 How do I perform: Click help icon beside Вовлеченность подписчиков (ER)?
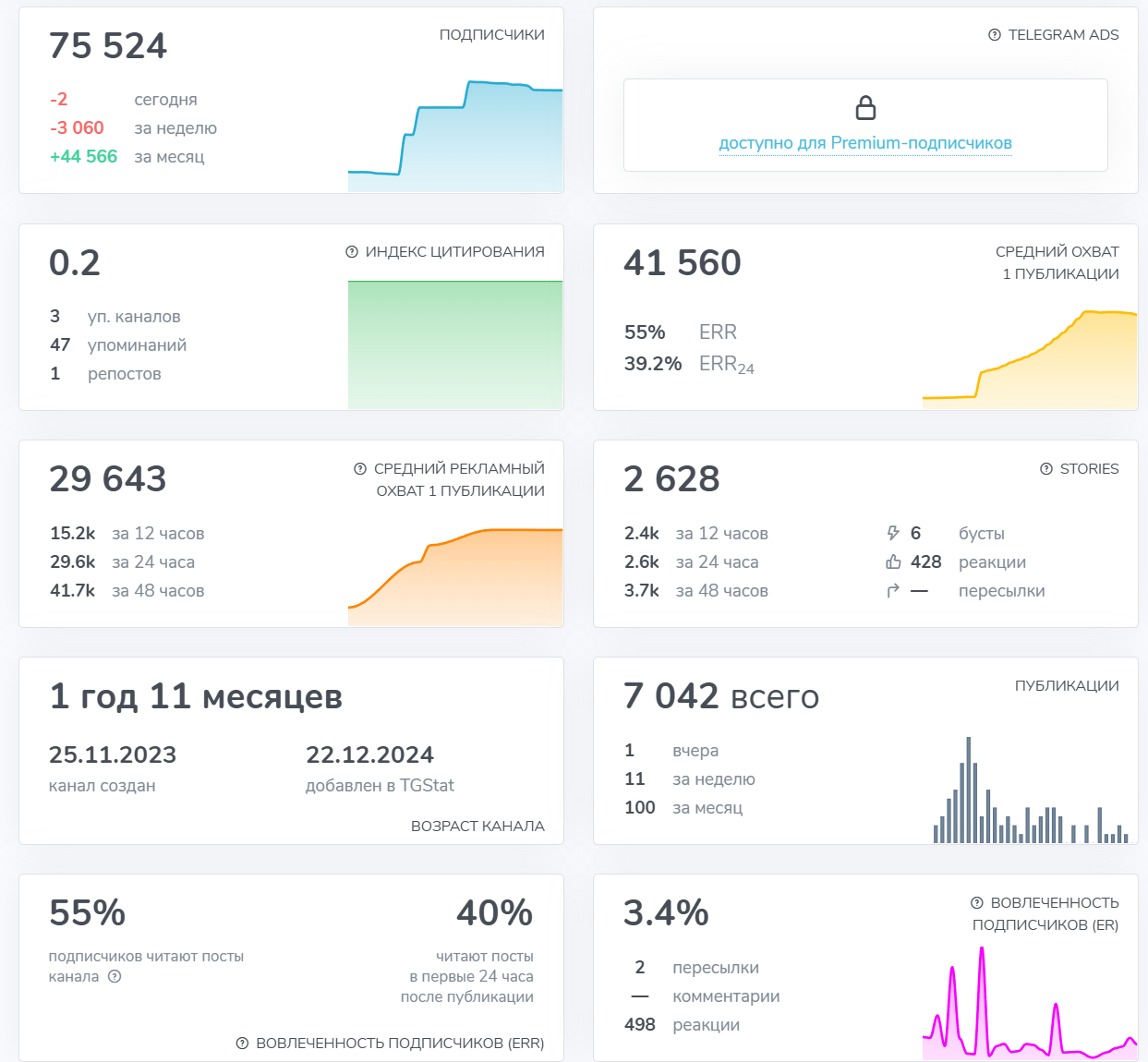click(977, 903)
